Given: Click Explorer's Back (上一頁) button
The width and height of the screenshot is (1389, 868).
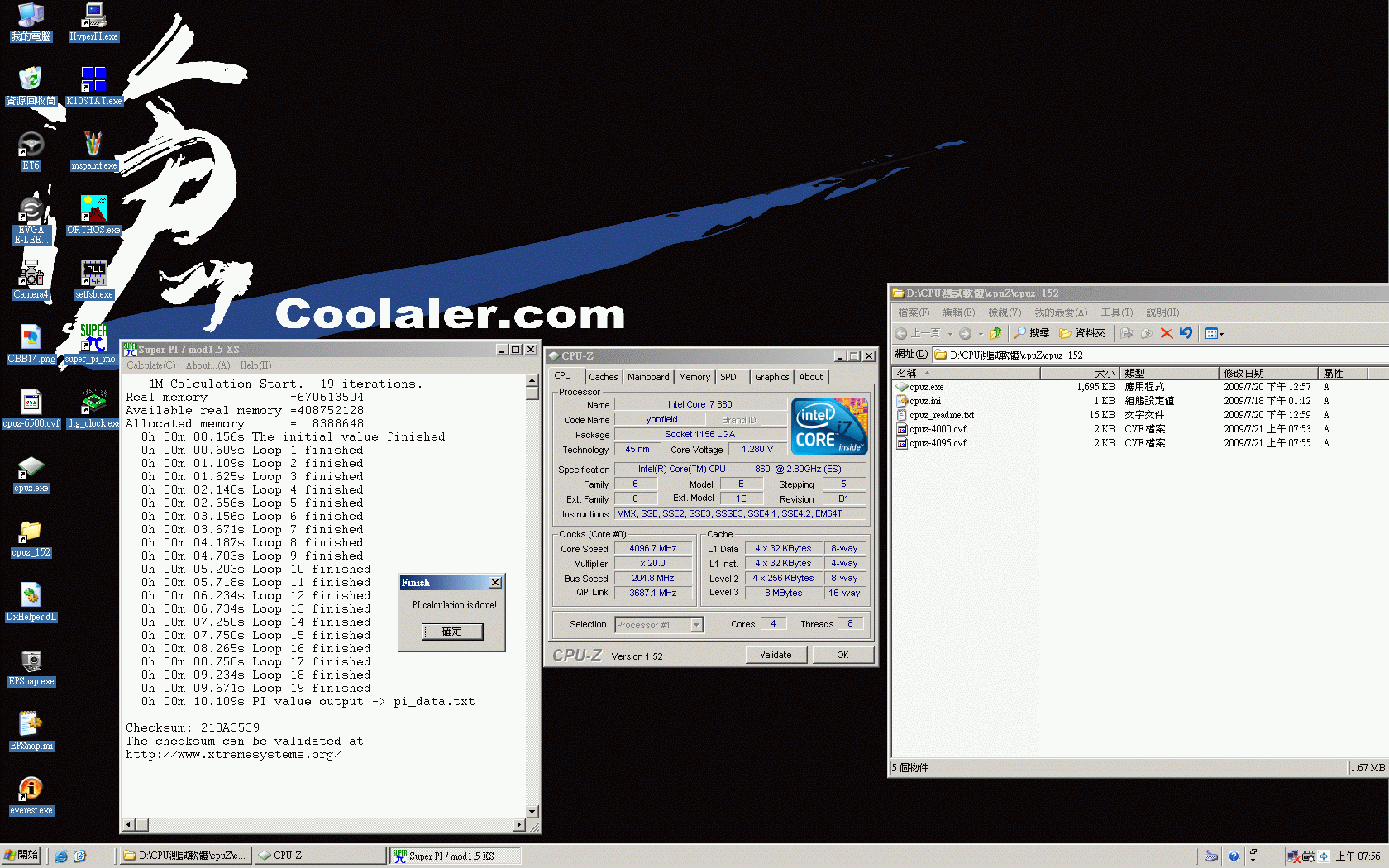Looking at the screenshot, I should (918, 333).
